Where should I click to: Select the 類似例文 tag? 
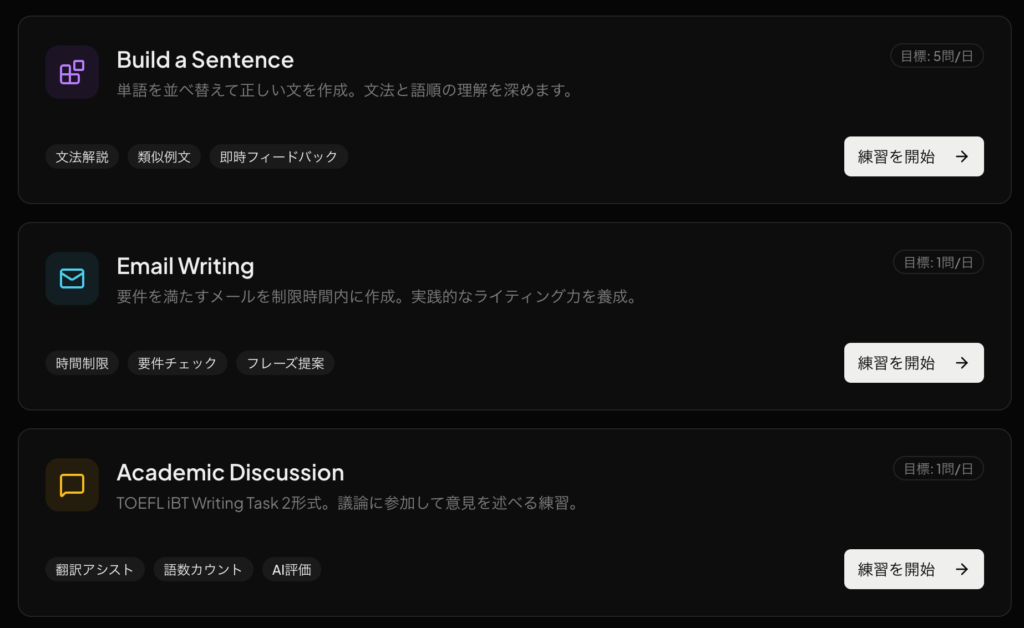(163, 156)
